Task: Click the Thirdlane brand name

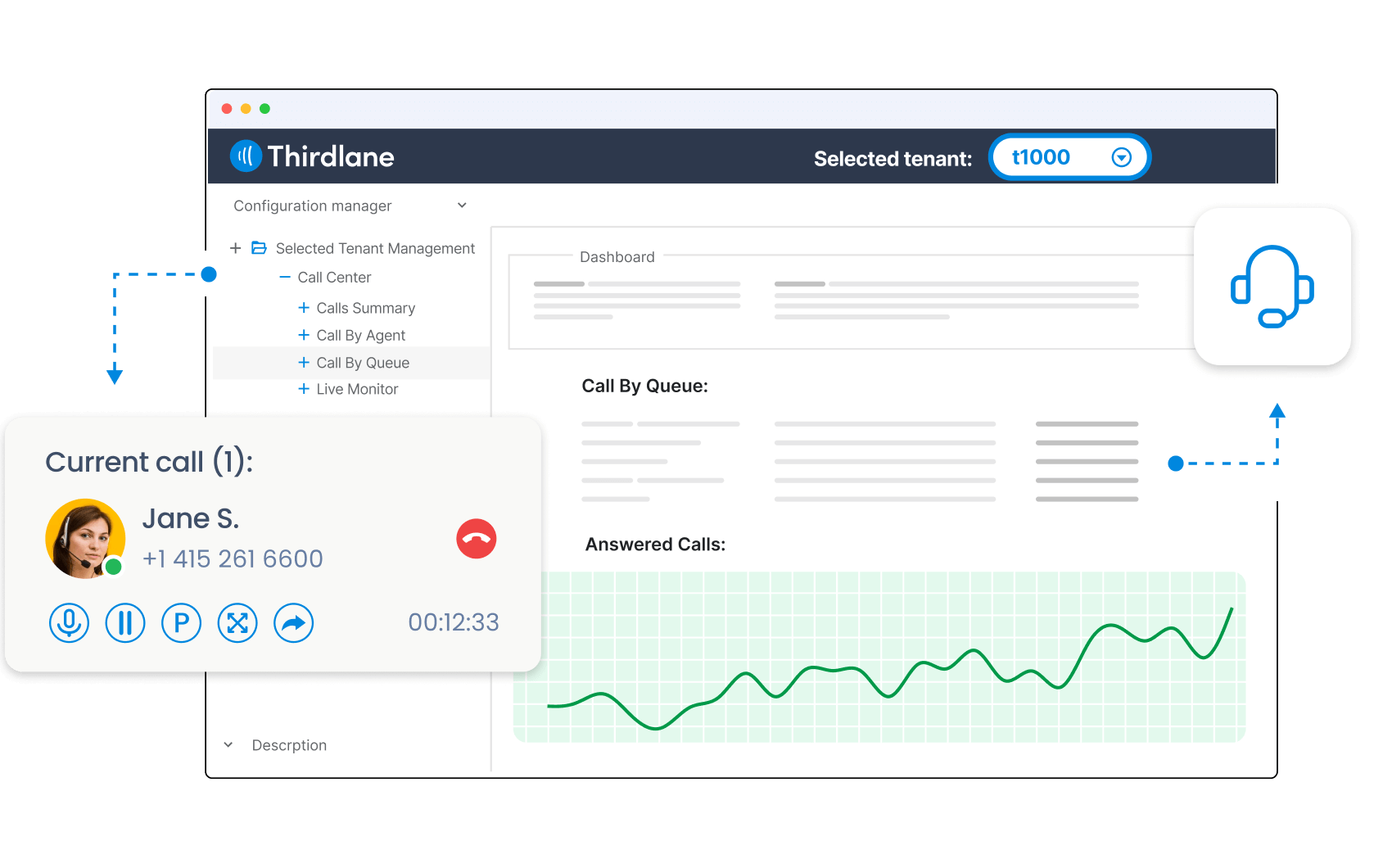Action: tap(331, 156)
